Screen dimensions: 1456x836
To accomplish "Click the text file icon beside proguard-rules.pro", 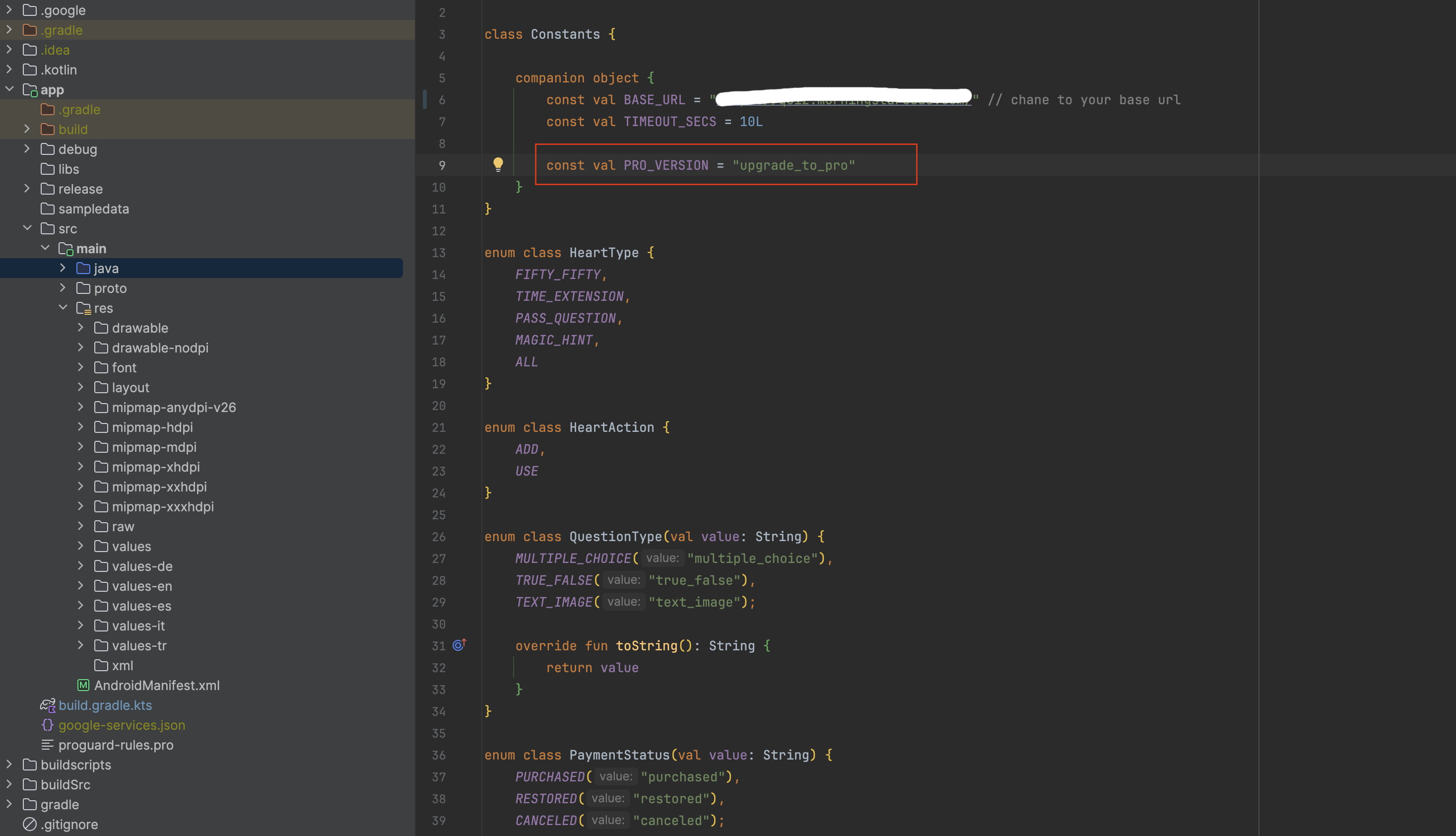I will (48, 745).
